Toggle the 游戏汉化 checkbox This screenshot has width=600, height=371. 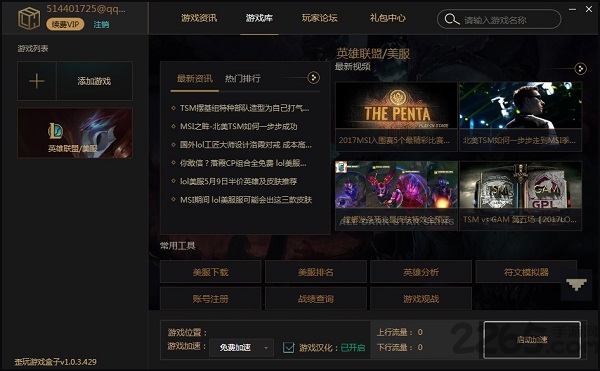[289, 347]
